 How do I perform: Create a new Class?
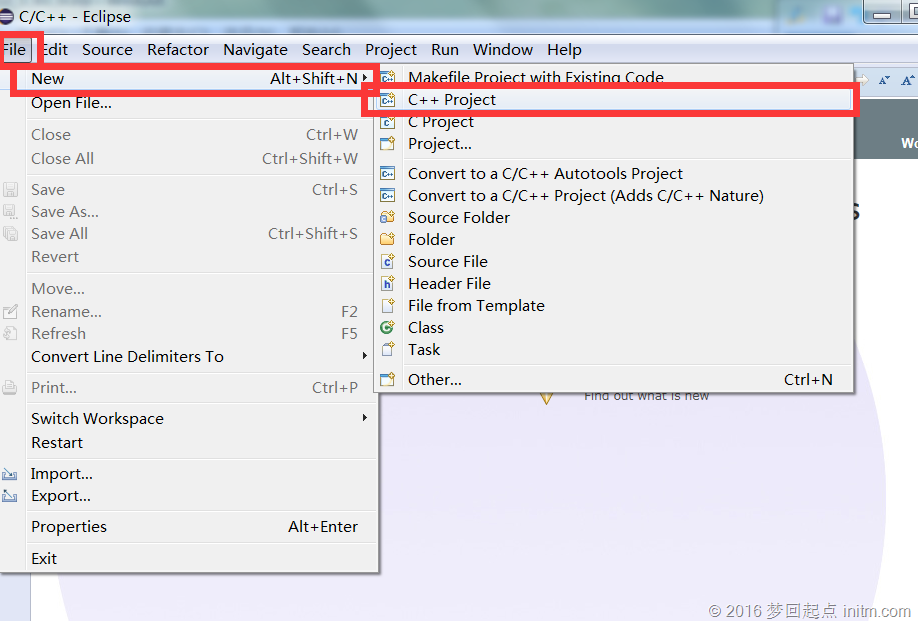(613, 328)
